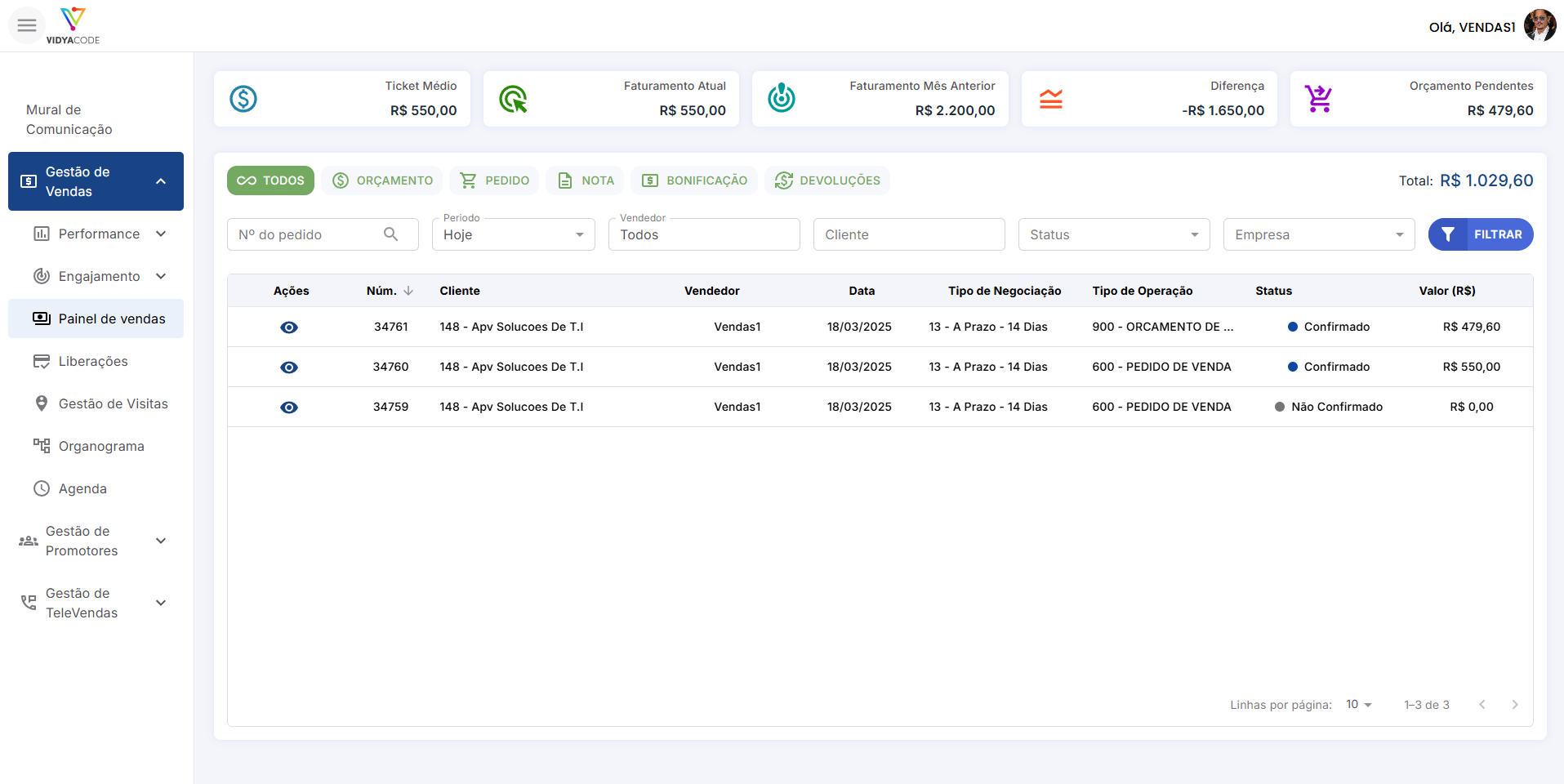Viewport: 1564px width, 784px height.
Task: Open Painel de vendas menu item
Action: point(96,318)
